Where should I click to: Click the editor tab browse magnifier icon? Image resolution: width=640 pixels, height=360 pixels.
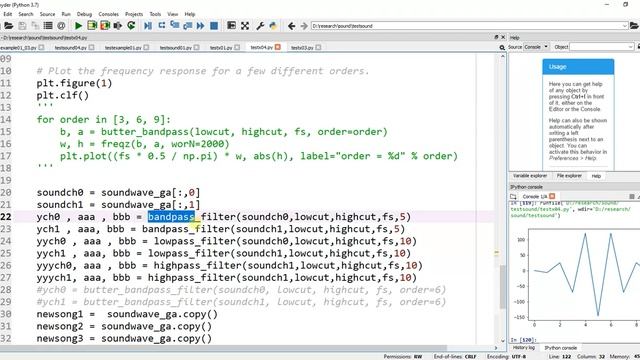click(502, 48)
